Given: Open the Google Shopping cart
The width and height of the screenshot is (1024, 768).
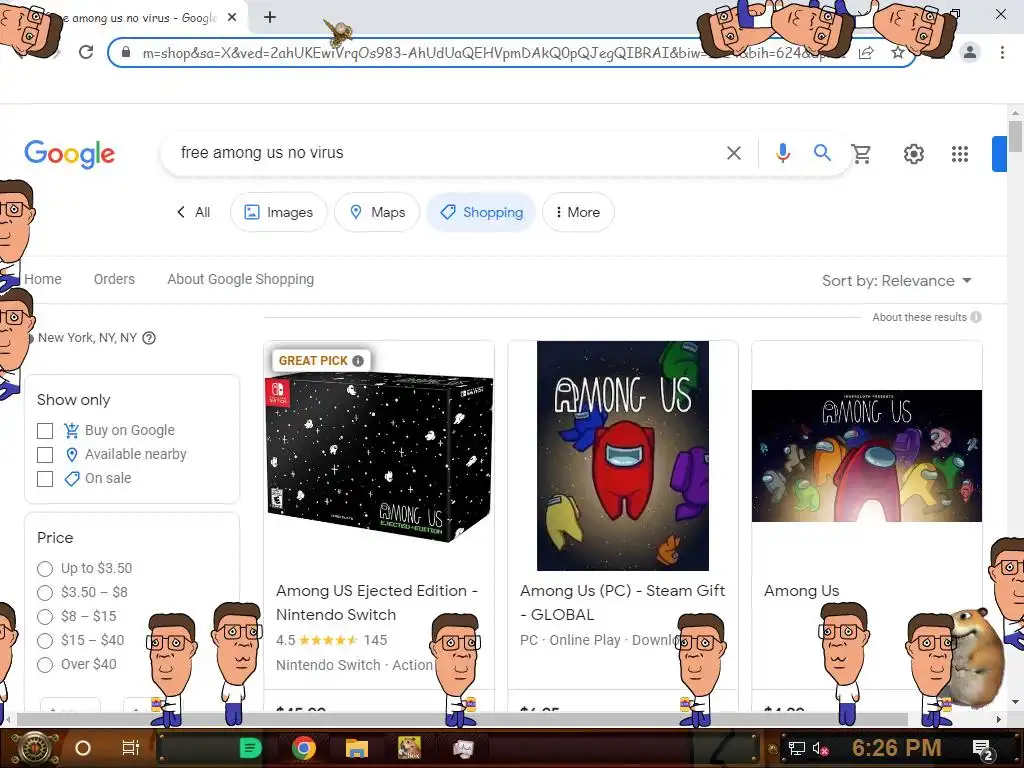Looking at the screenshot, I should (861, 153).
